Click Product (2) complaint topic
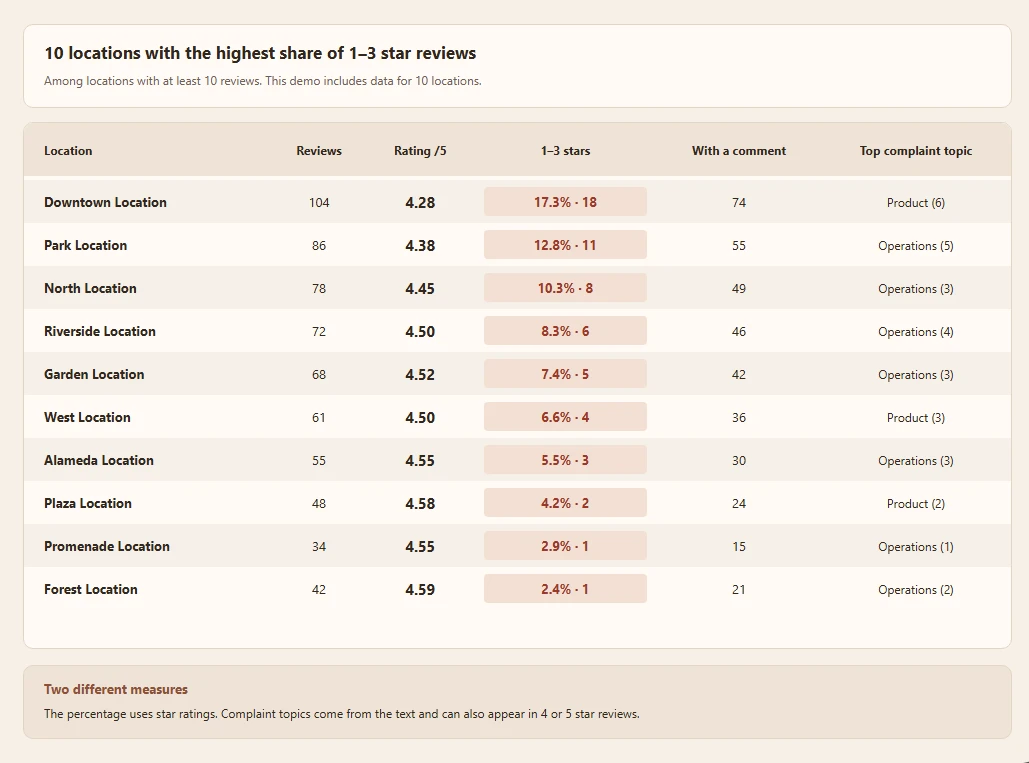The height and width of the screenshot is (763, 1029). (x=915, y=503)
